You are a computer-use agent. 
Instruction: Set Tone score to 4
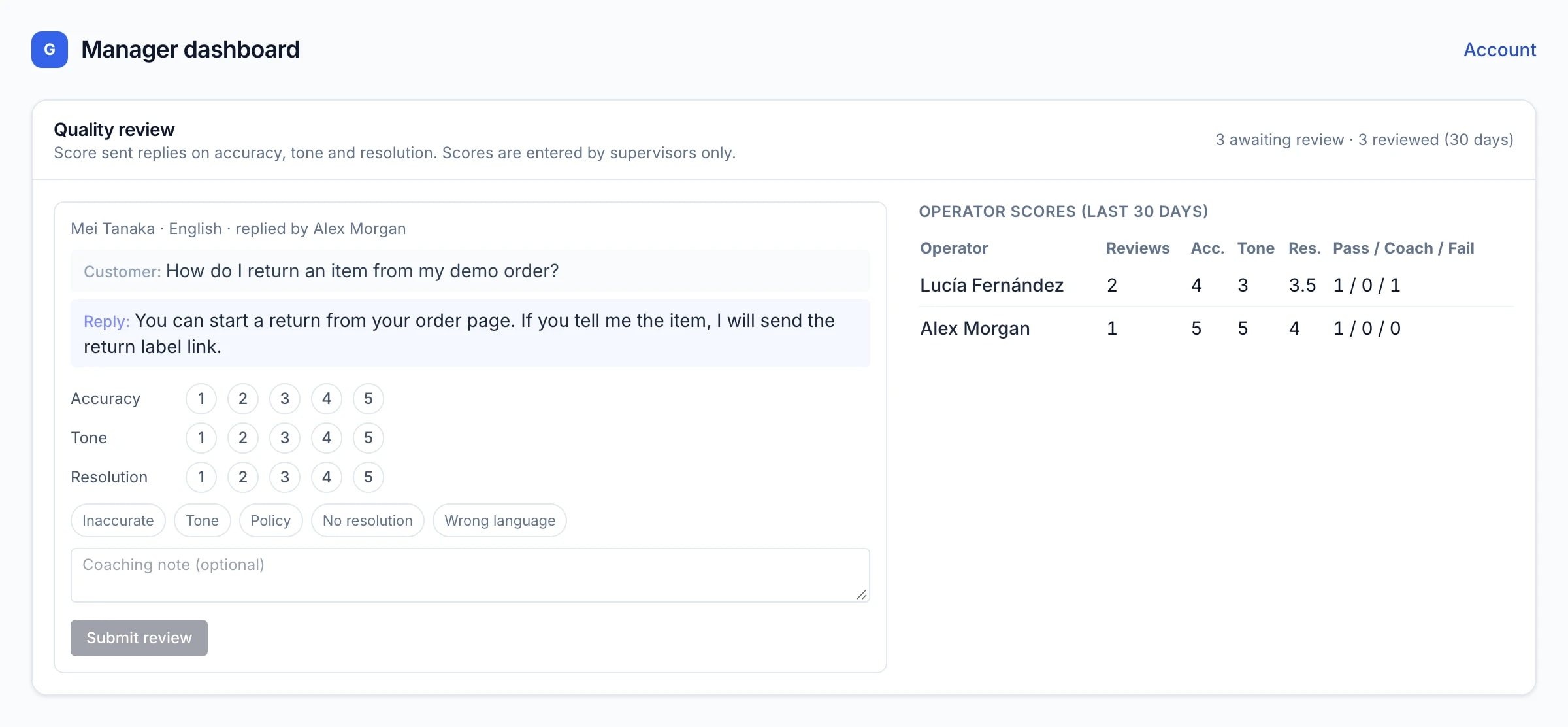coord(327,438)
